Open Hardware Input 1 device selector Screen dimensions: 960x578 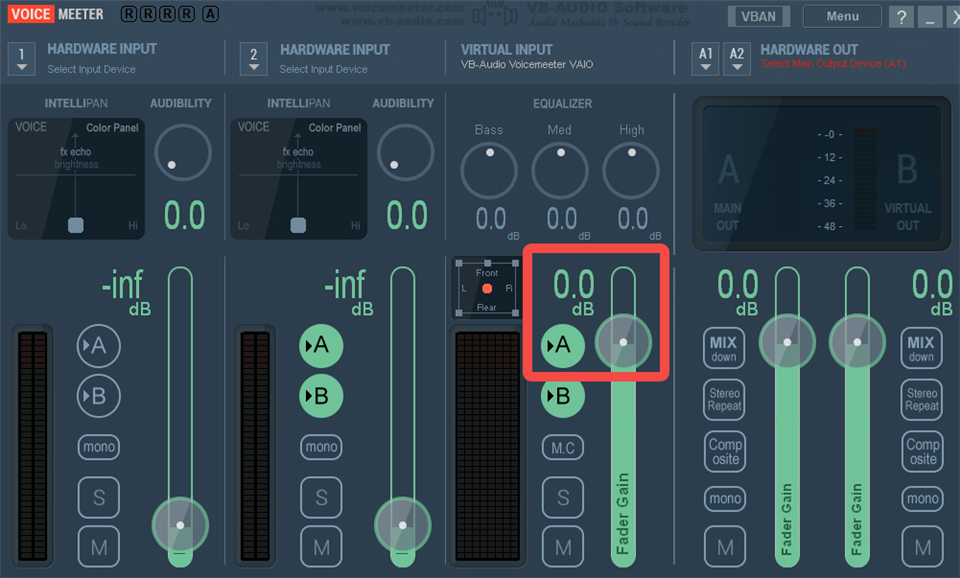21,59
